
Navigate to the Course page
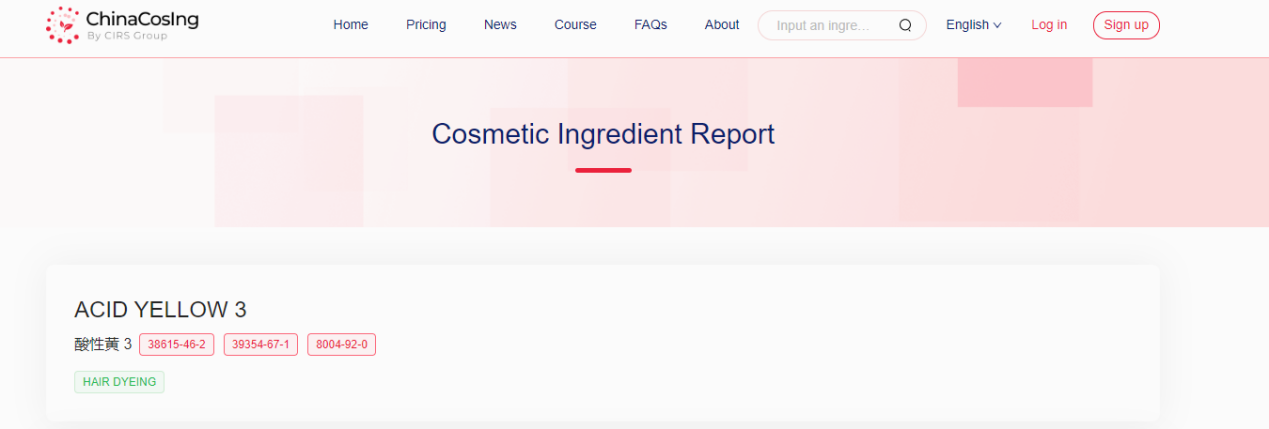[x=575, y=25]
